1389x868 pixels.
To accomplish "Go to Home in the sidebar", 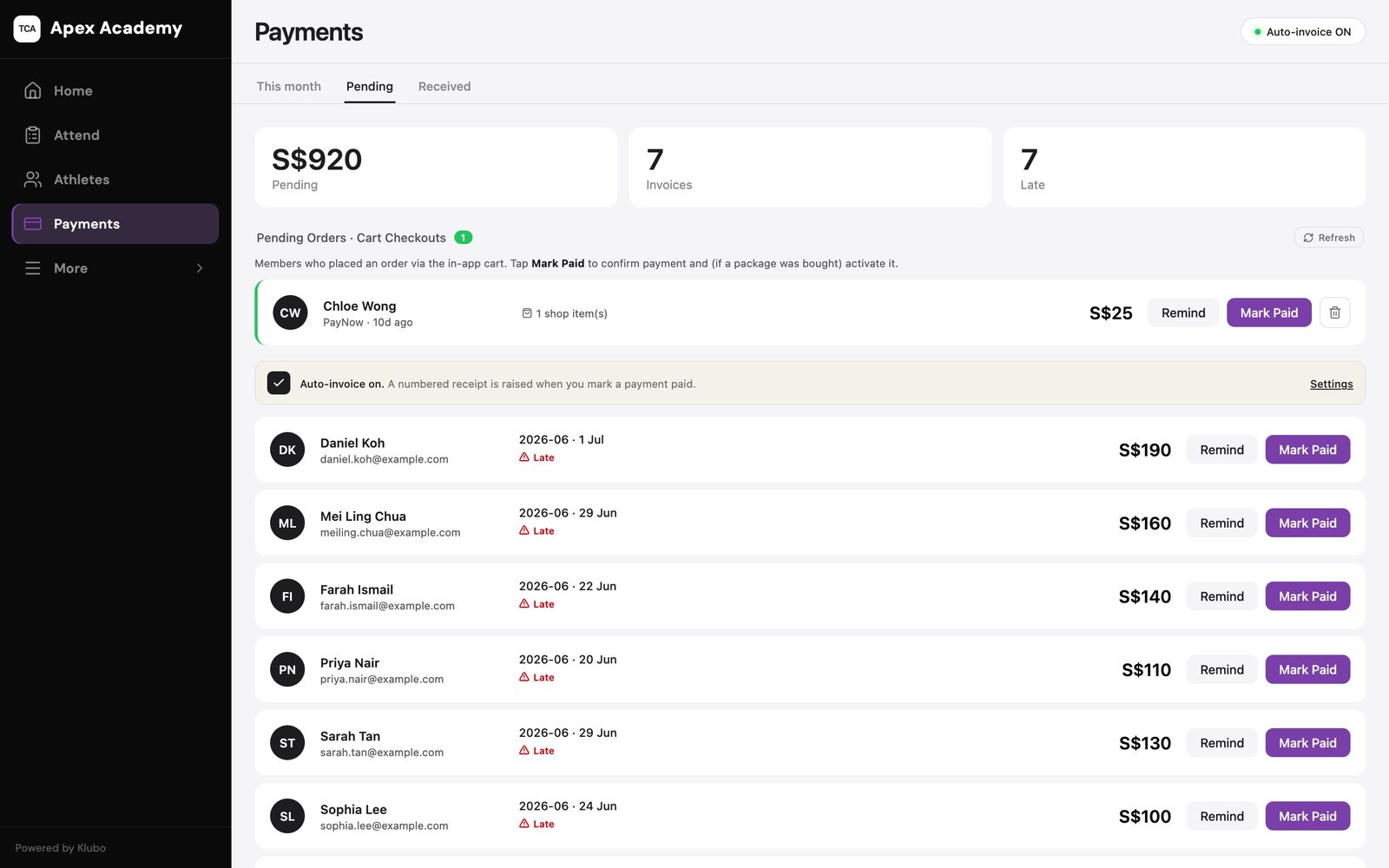I will point(115,90).
